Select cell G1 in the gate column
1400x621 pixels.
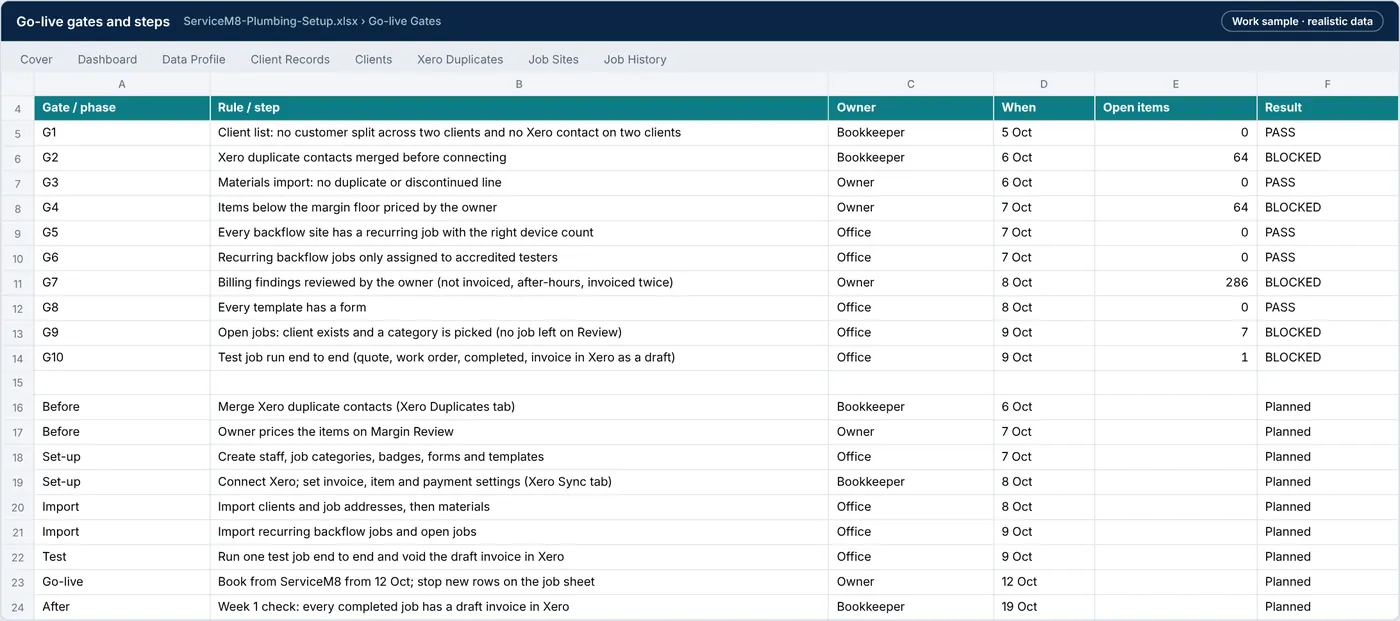pos(122,133)
